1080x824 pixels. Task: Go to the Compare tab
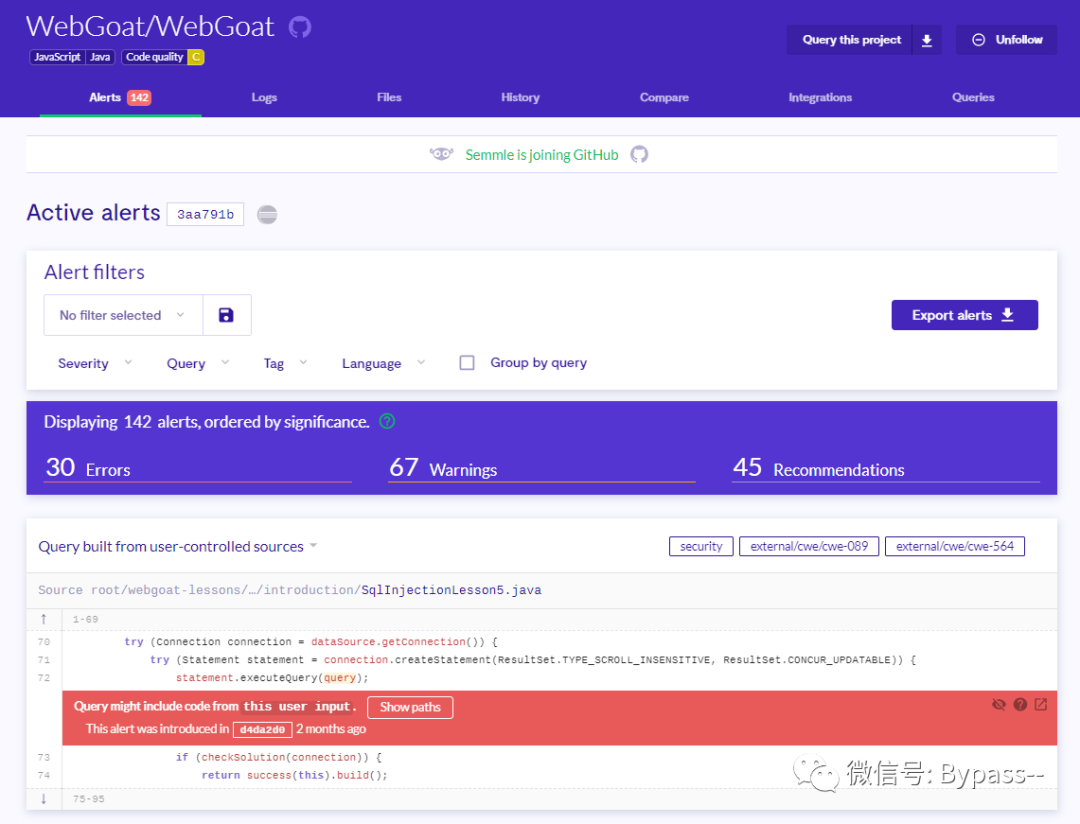664,98
